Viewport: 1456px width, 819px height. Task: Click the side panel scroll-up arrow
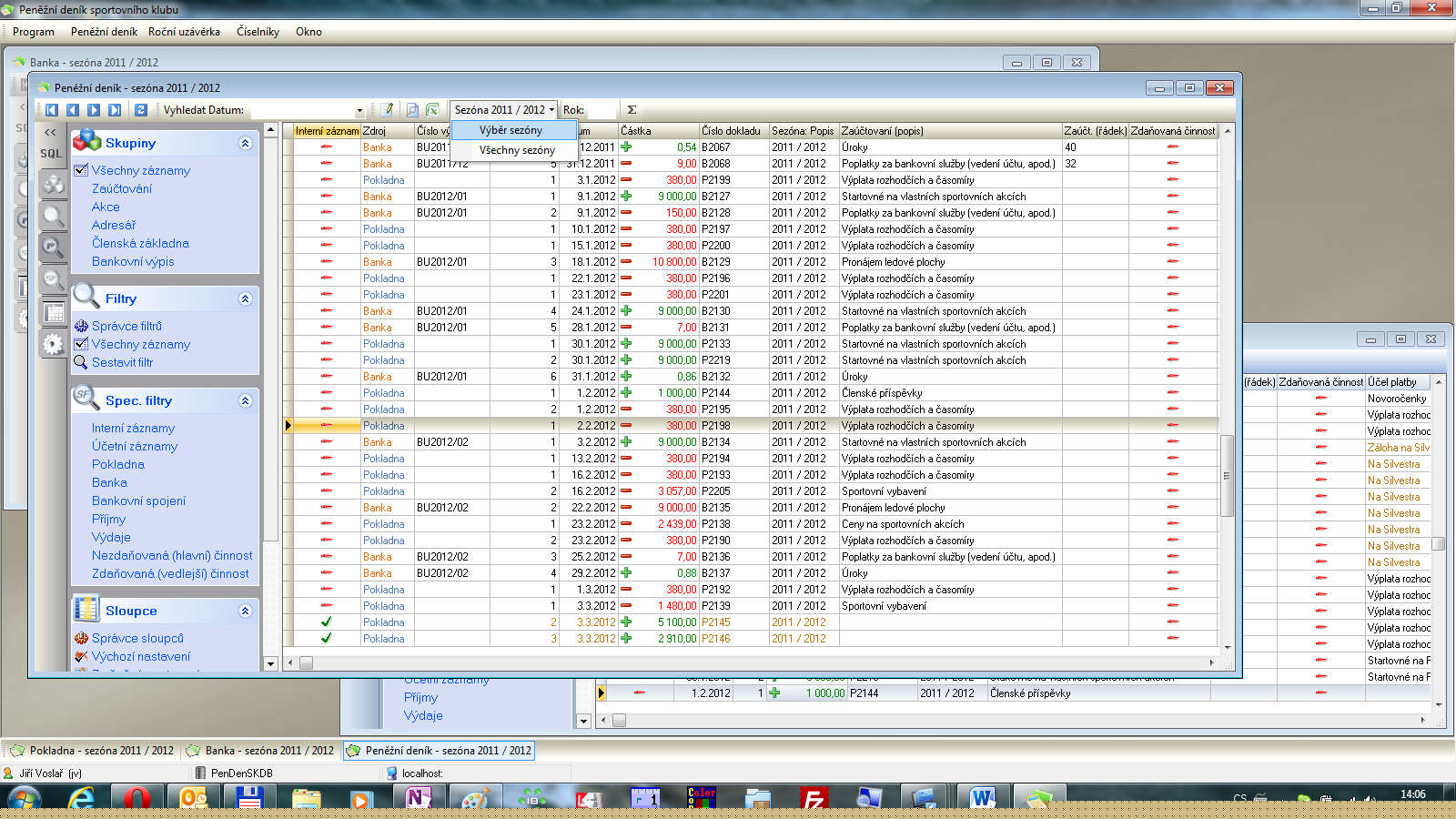(x=270, y=130)
